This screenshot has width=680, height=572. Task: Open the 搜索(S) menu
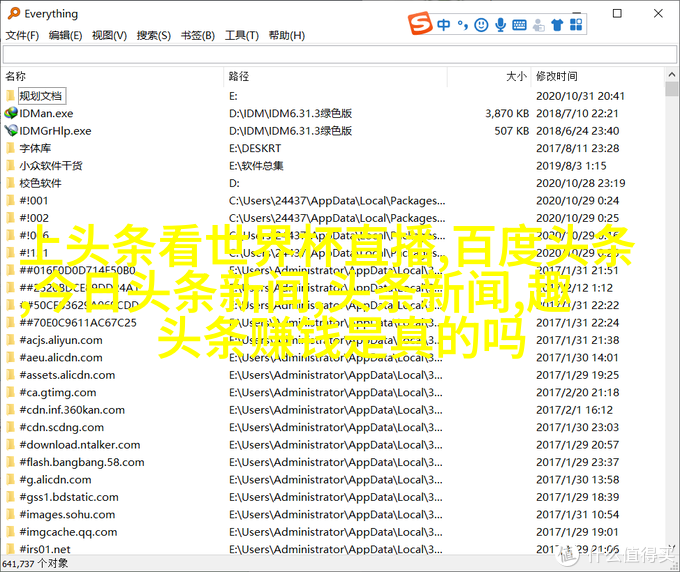tap(153, 35)
